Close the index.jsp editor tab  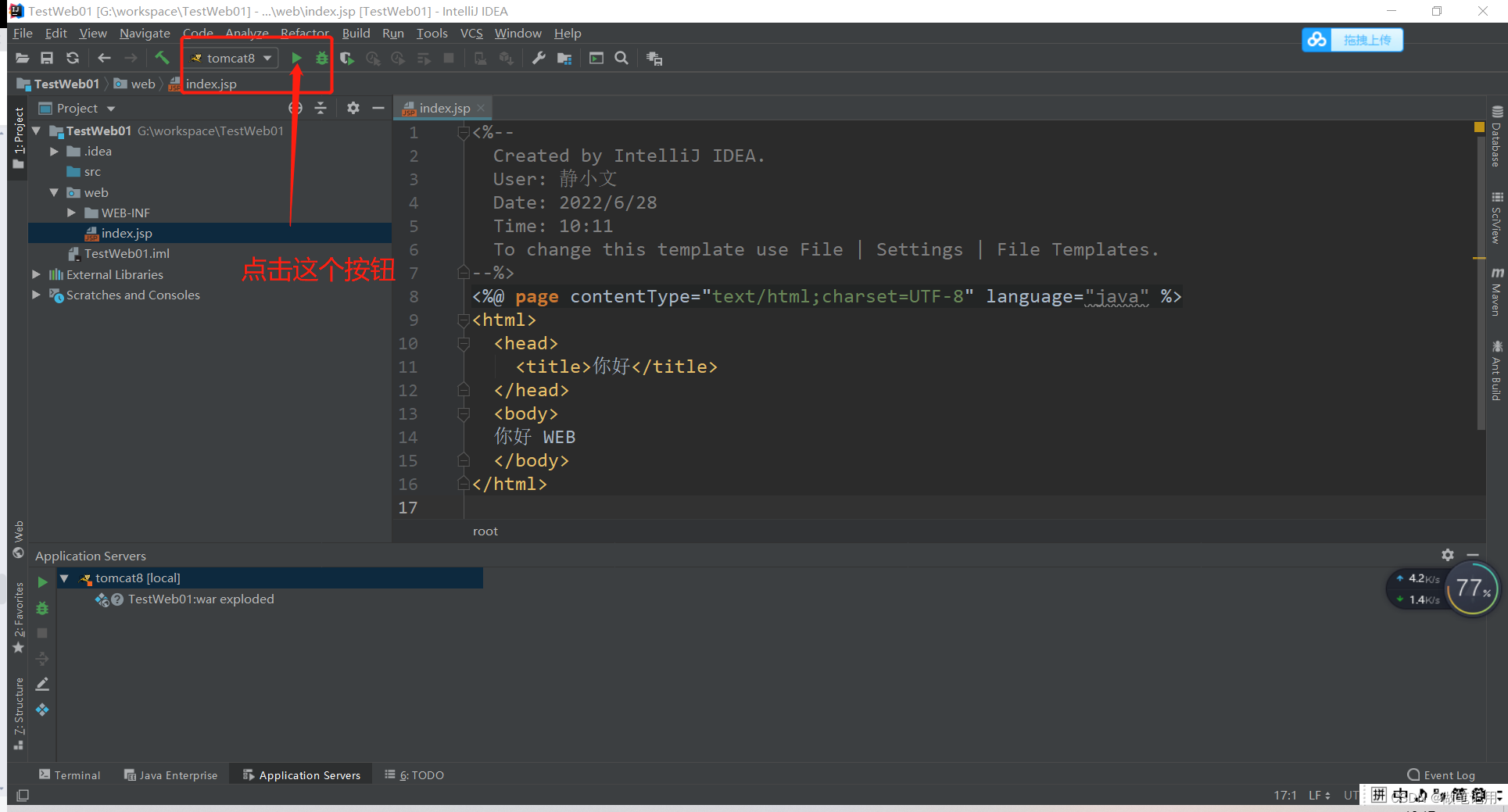click(x=481, y=108)
